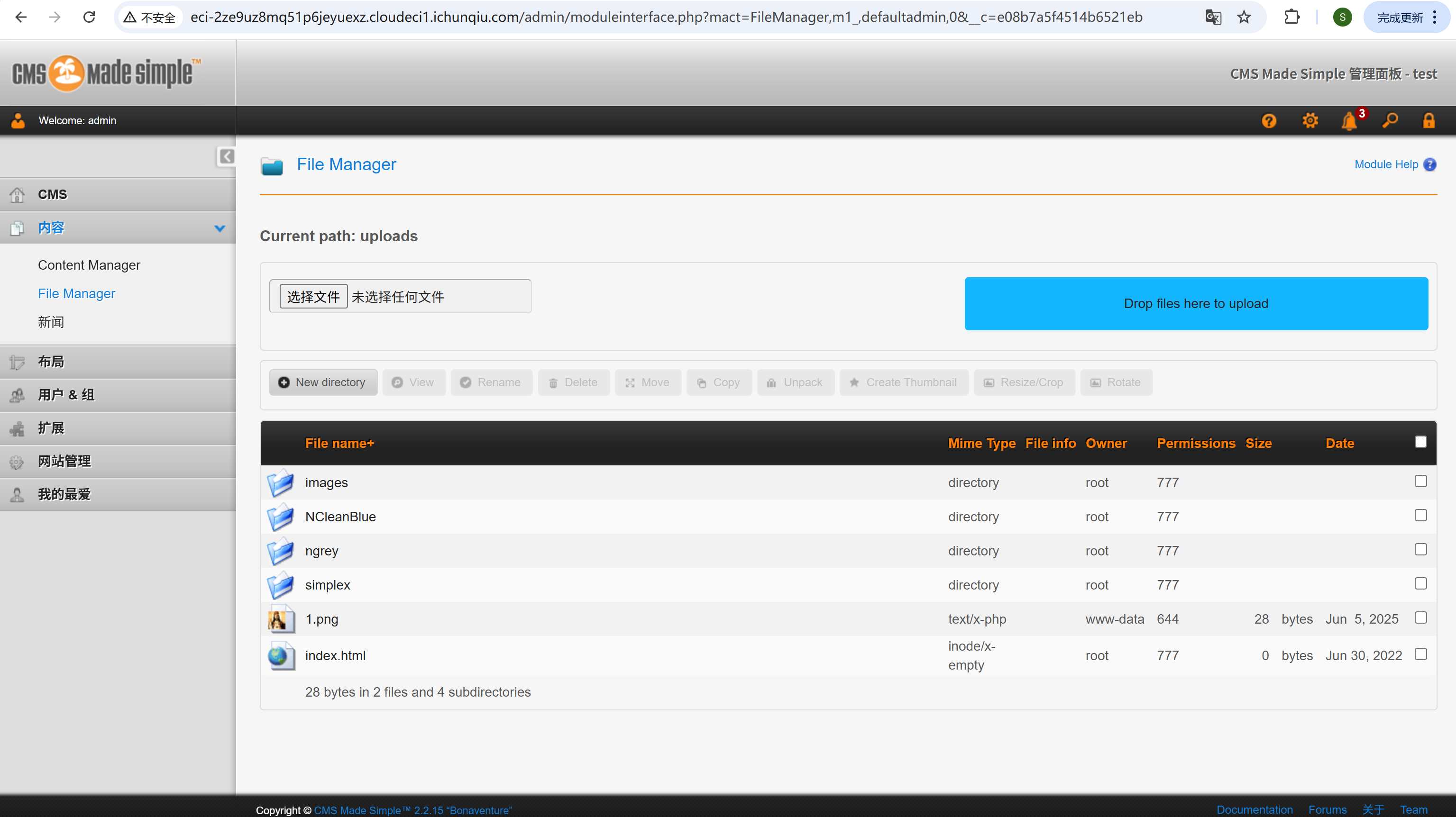1456x817 pixels.
Task: Expand the 用户 & 组 sidebar section
Action: [118, 395]
